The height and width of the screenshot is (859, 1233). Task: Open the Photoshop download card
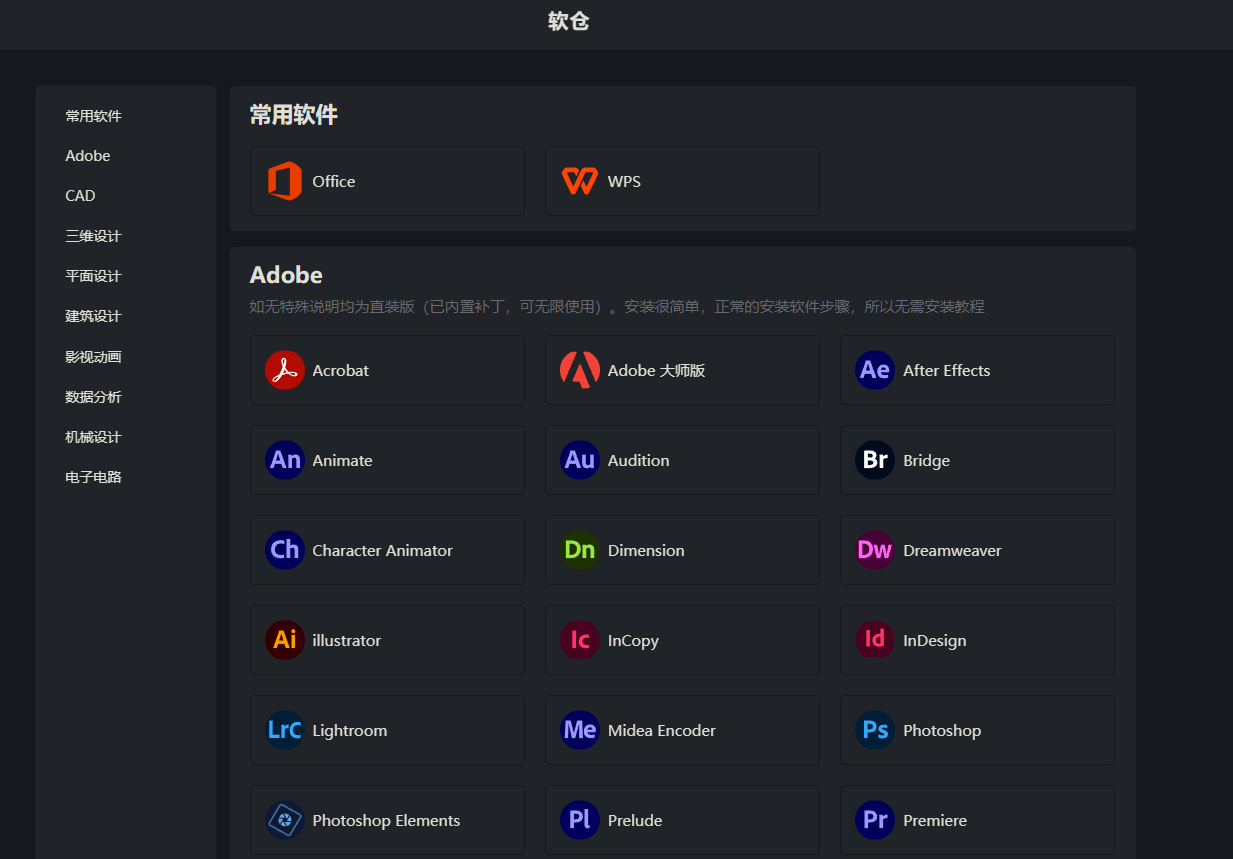[977, 730]
